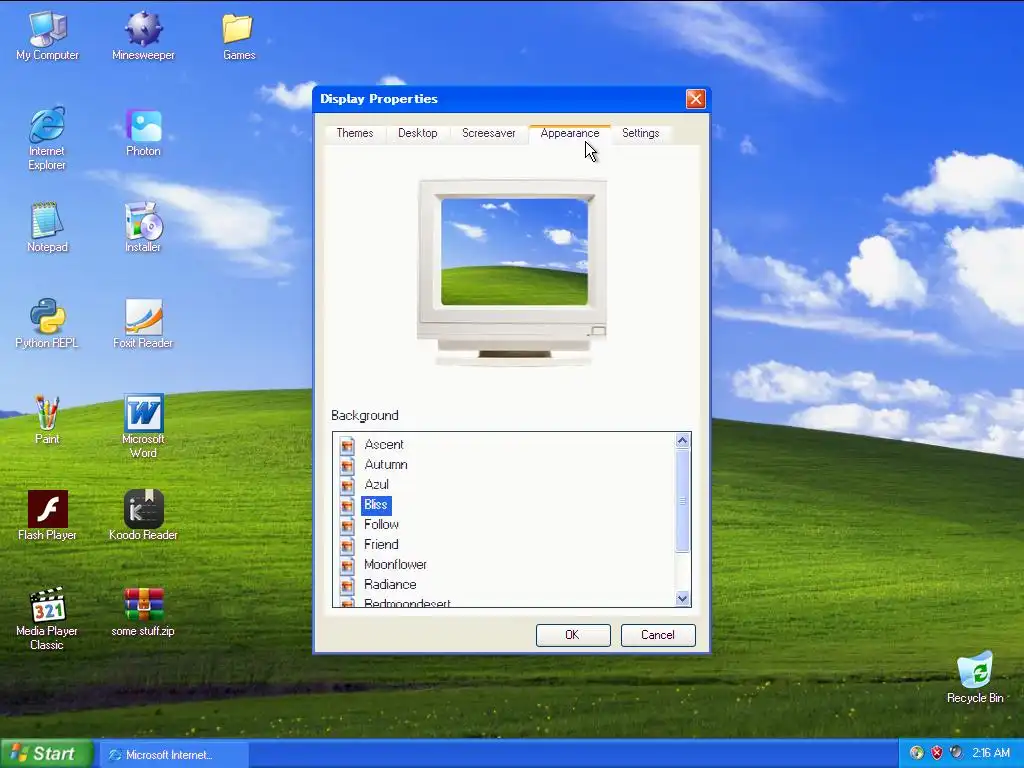Open Notepad from the desktop
Image resolution: width=1024 pixels, height=768 pixels.
[x=47, y=228]
